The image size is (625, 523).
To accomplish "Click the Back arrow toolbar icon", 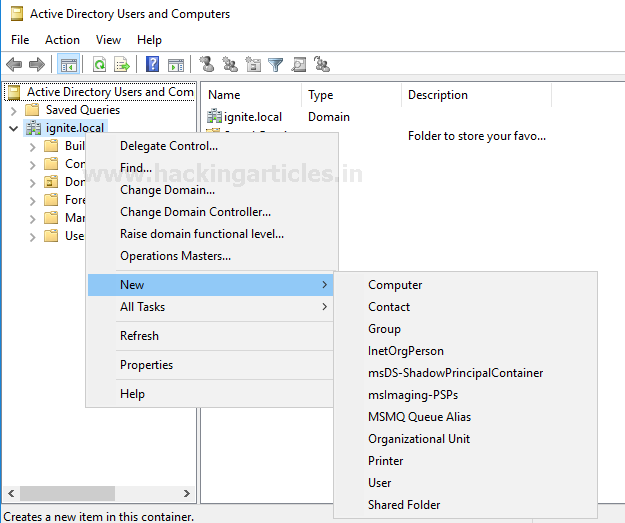I will pos(14,65).
